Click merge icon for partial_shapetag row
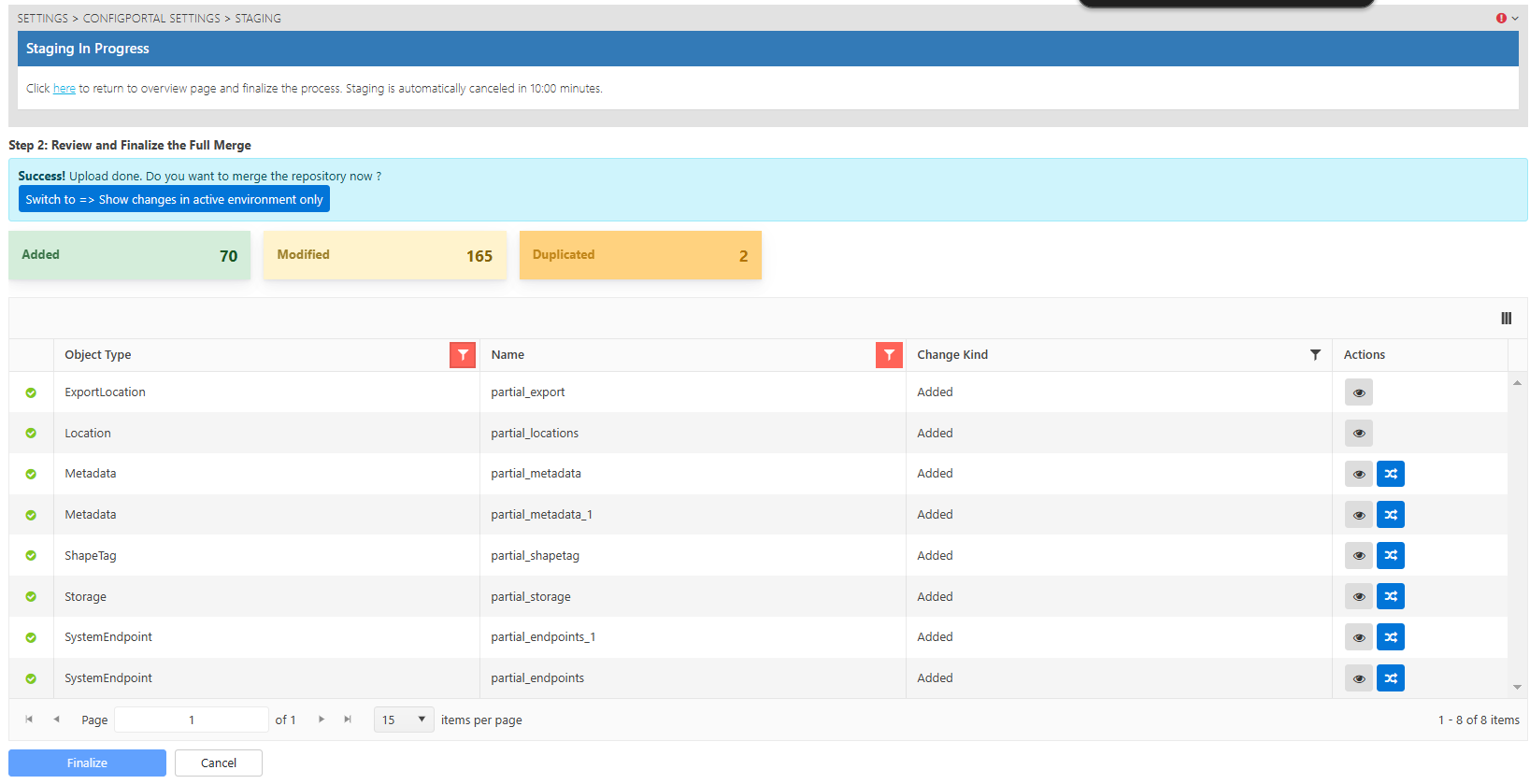This screenshot has width=1530, height=784. pyautogui.click(x=1390, y=556)
